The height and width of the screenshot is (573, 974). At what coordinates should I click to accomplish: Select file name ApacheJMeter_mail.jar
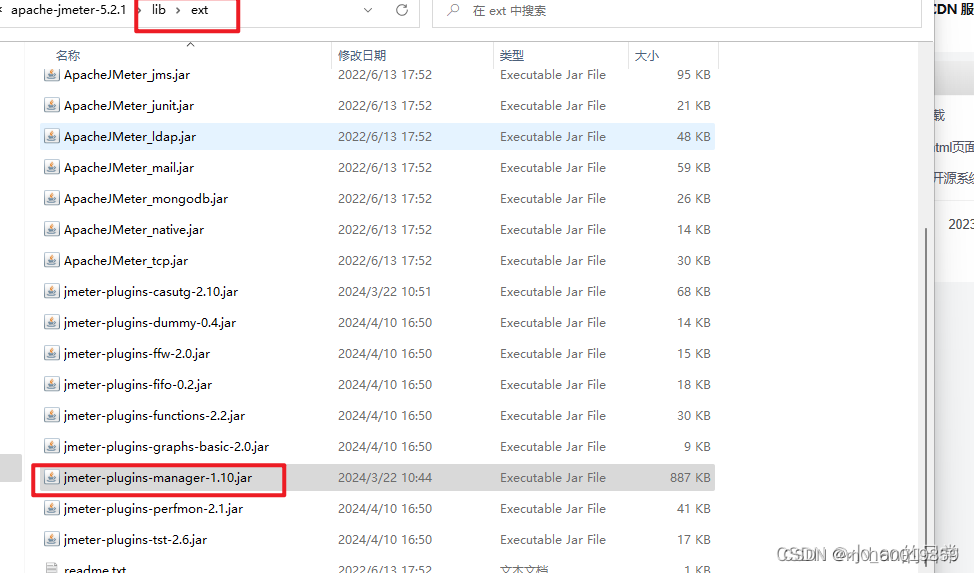[129, 168]
